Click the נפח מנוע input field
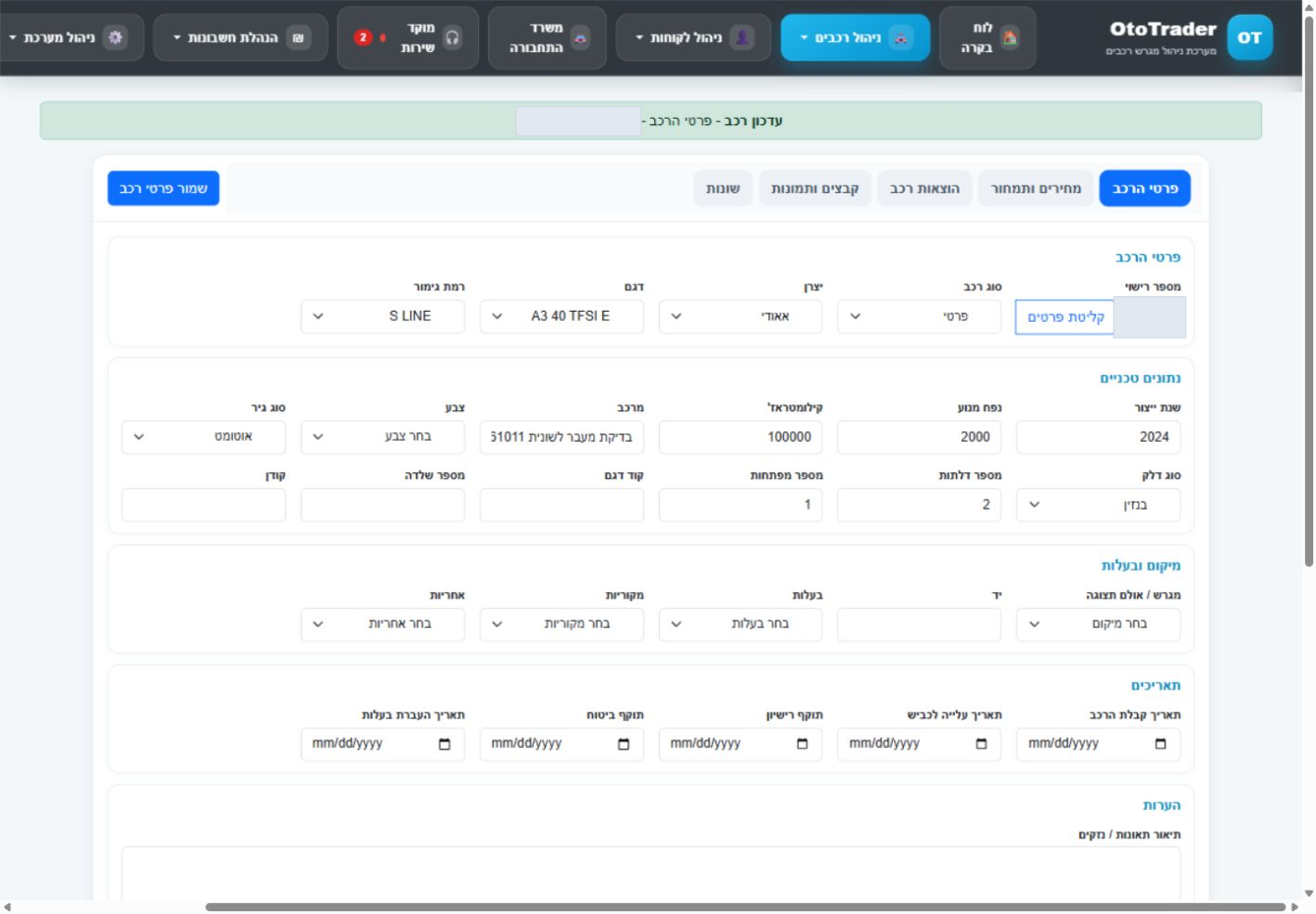Viewport: 1316px width, 914px height. click(x=919, y=437)
